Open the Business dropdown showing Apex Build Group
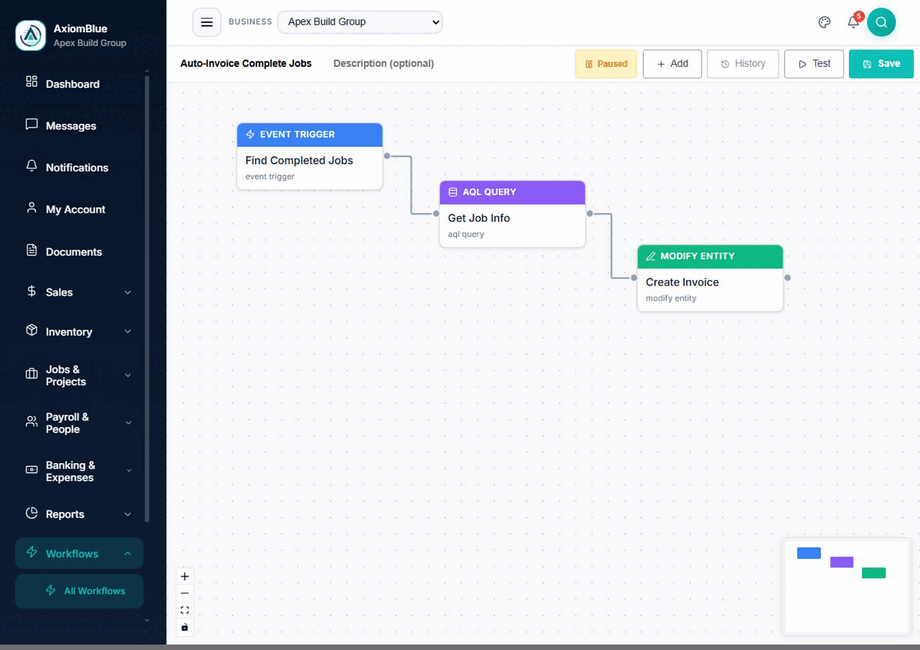Screen dimensions: 920x650 point(360,22)
